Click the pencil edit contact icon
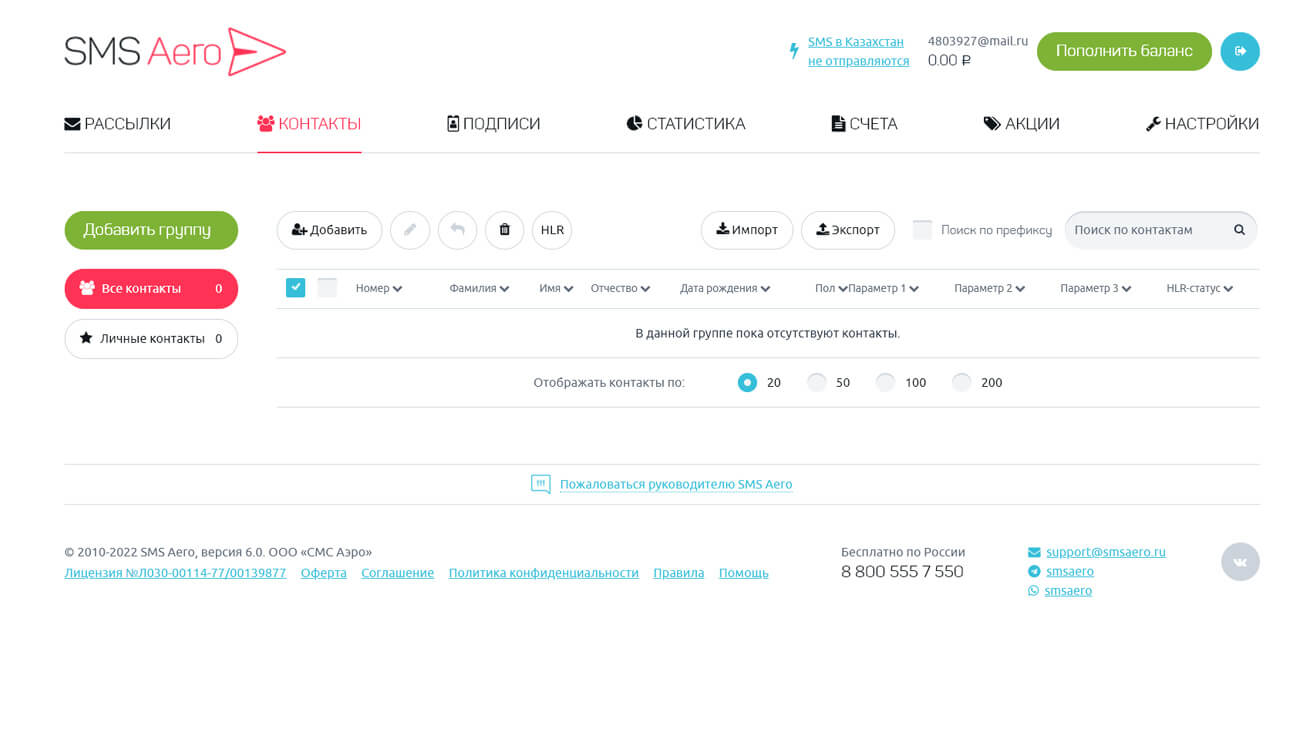Screen dimensions: 1300x731 tap(410, 230)
